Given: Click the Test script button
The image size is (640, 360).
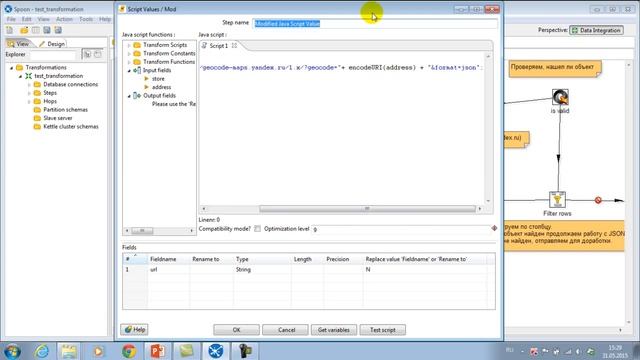Looking at the screenshot, I should (x=382, y=330).
